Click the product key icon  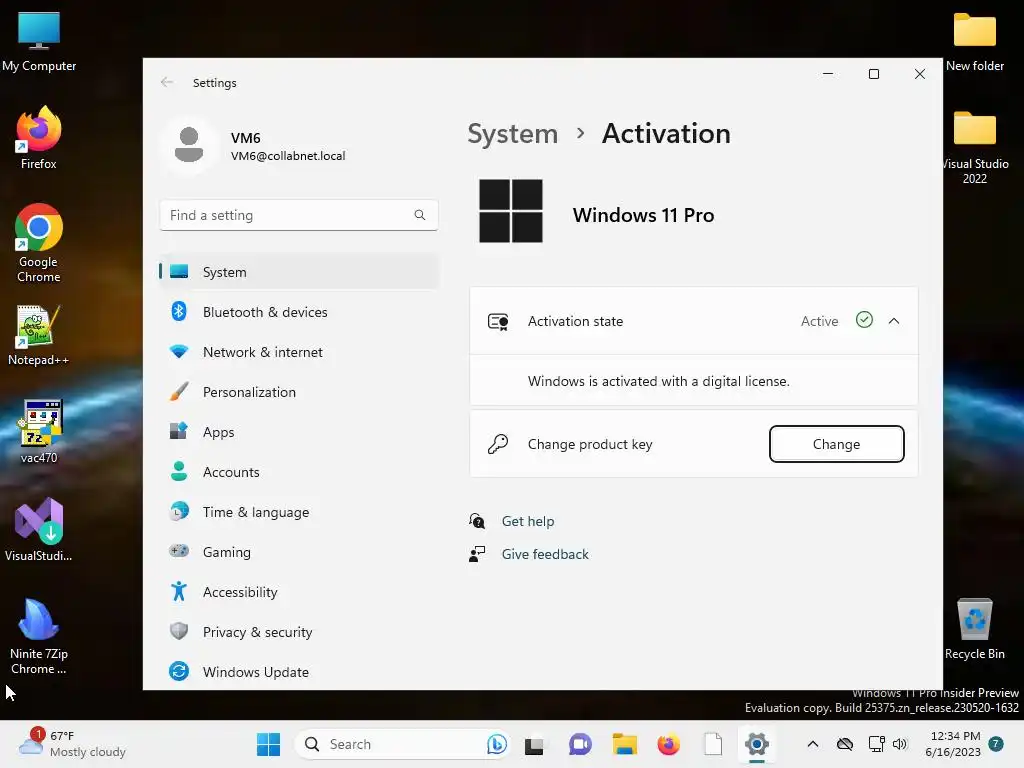tap(498, 444)
